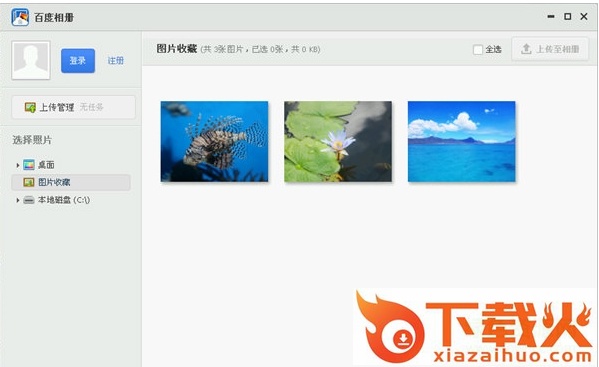Click the blank user avatar picture
The width and height of the screenshot is (599, 367).
[31, 60]
